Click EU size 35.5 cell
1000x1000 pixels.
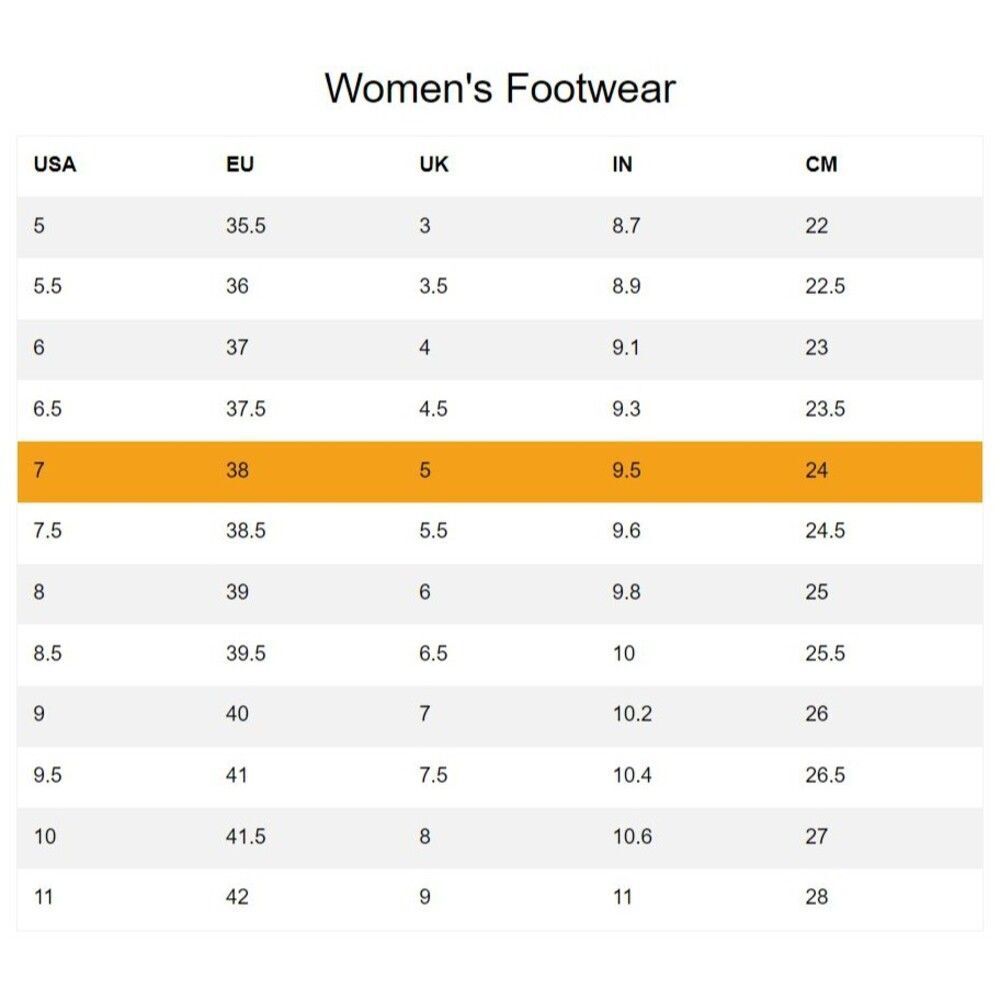tap(245, 226)
